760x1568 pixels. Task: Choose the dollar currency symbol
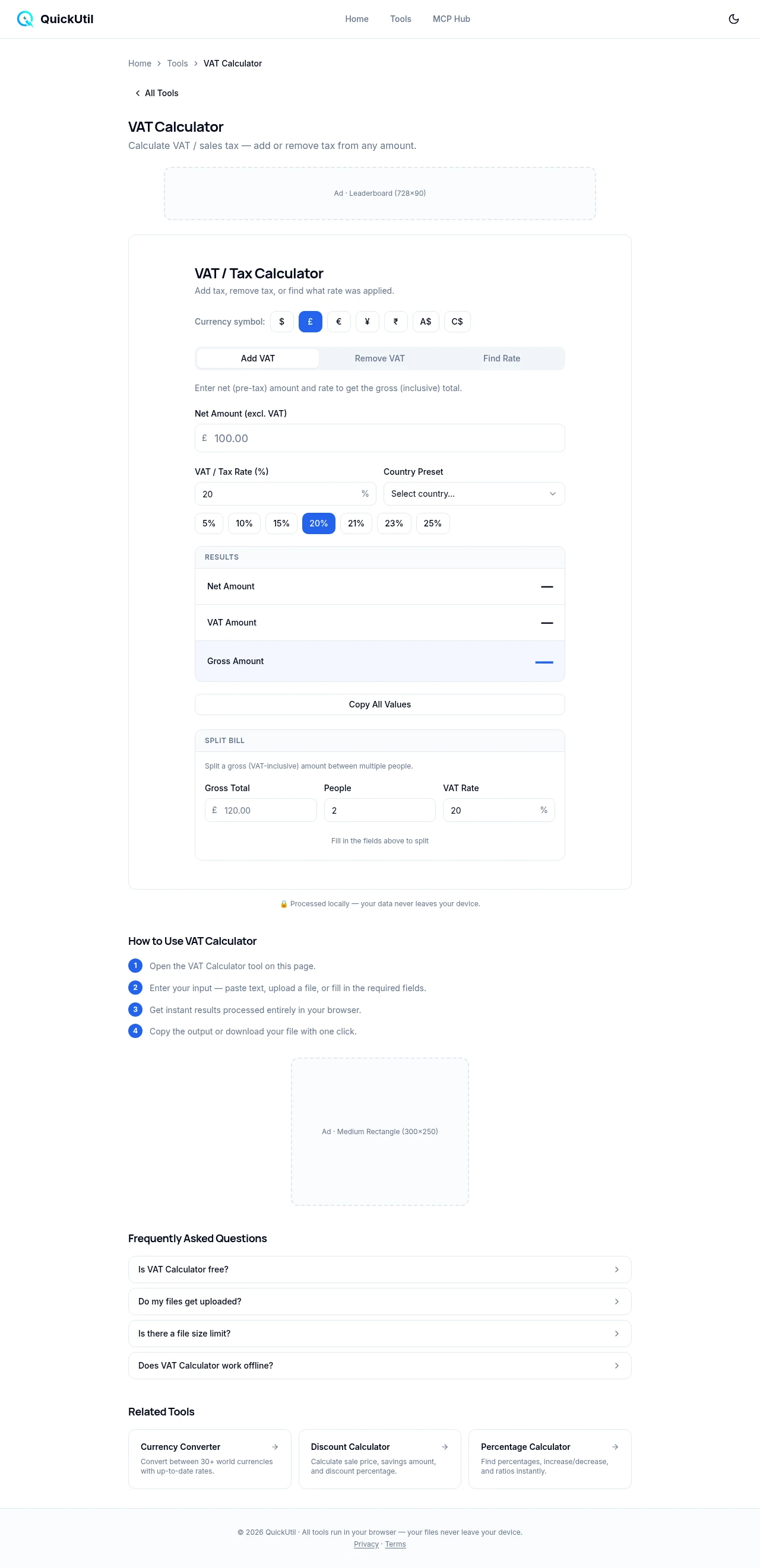click(x=281, y=322)
